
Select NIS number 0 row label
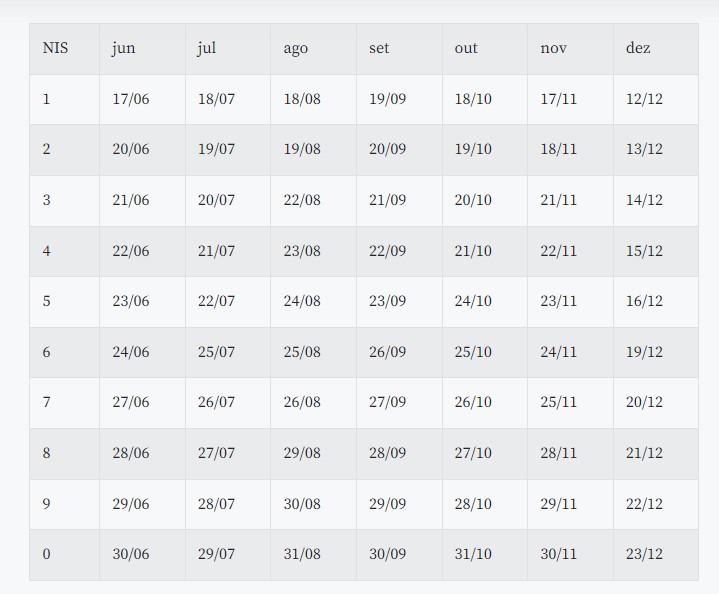(47, 554)
